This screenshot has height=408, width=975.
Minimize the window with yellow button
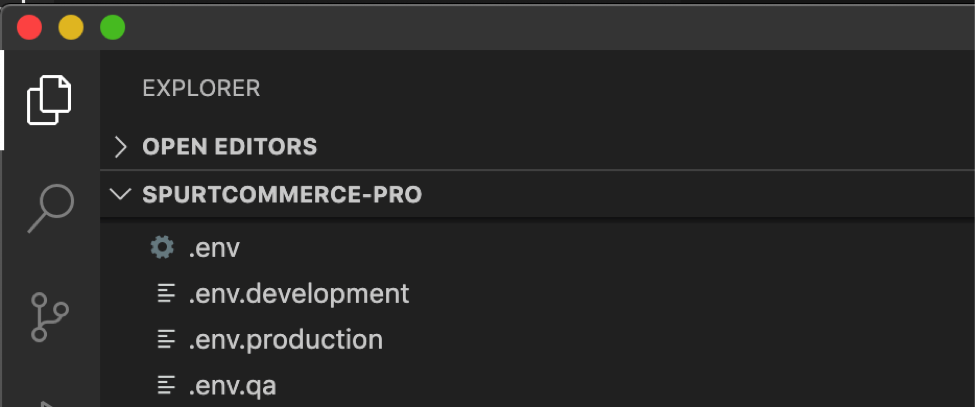pos(71,27)
